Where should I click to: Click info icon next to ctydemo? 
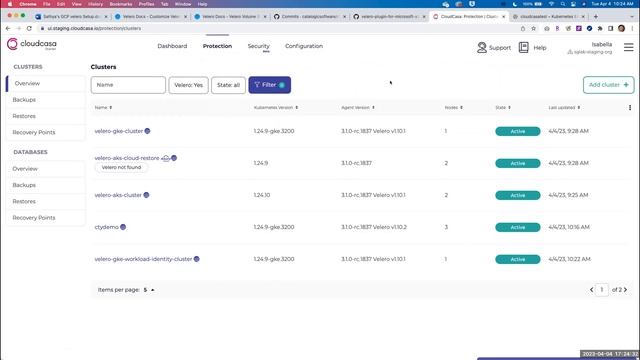click(x=123, y=227)
